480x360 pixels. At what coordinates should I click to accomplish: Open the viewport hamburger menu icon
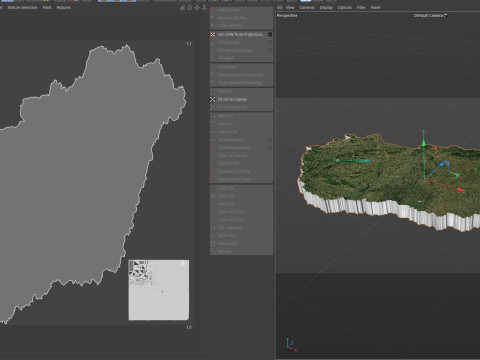(280, 7)
